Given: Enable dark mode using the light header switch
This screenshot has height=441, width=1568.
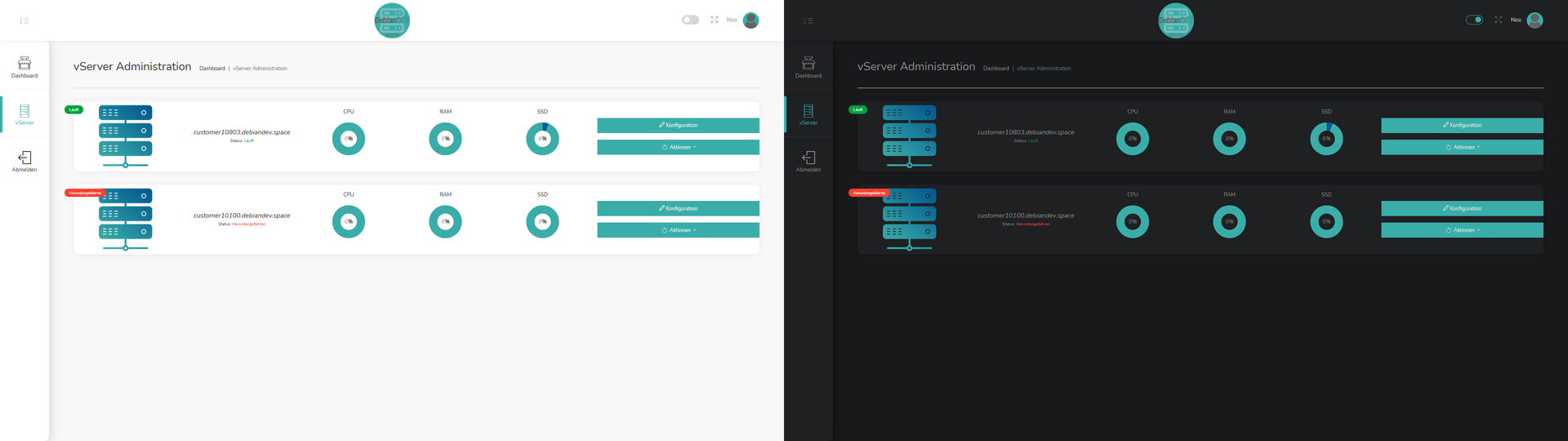Looking at the screenshot, I should click(x=690, y=20).
